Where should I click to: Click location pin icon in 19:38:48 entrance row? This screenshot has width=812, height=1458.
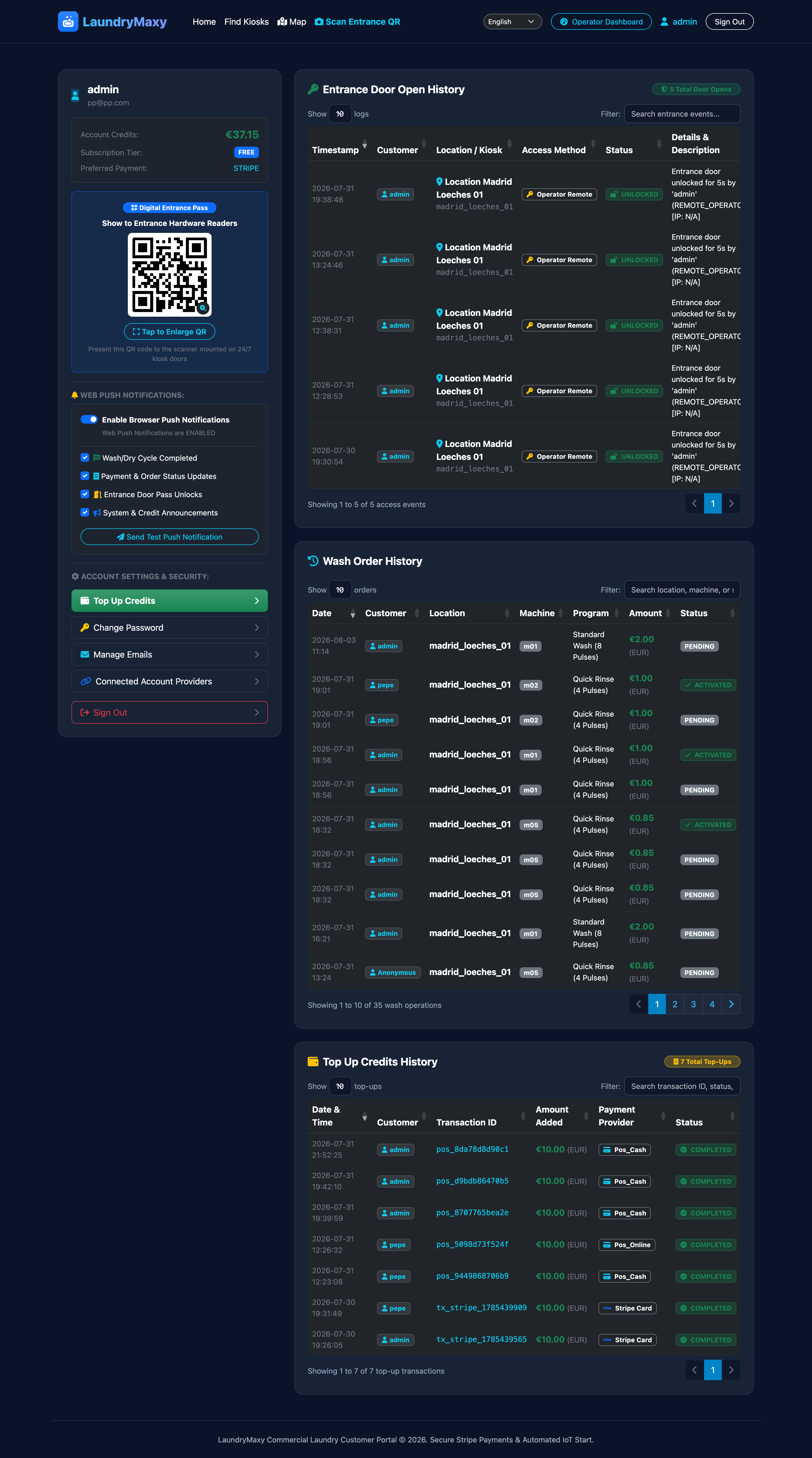(440, 182)
